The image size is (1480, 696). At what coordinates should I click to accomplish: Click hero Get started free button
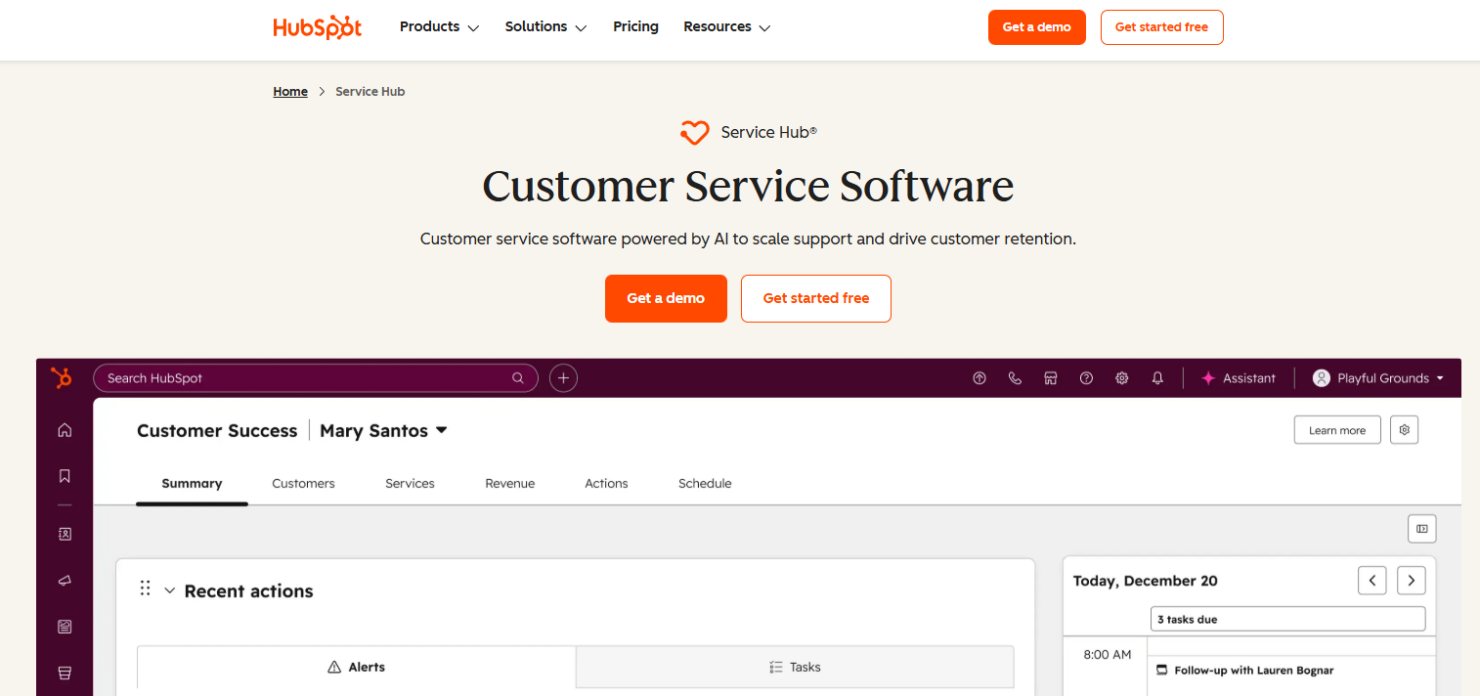tap(816, 298)
